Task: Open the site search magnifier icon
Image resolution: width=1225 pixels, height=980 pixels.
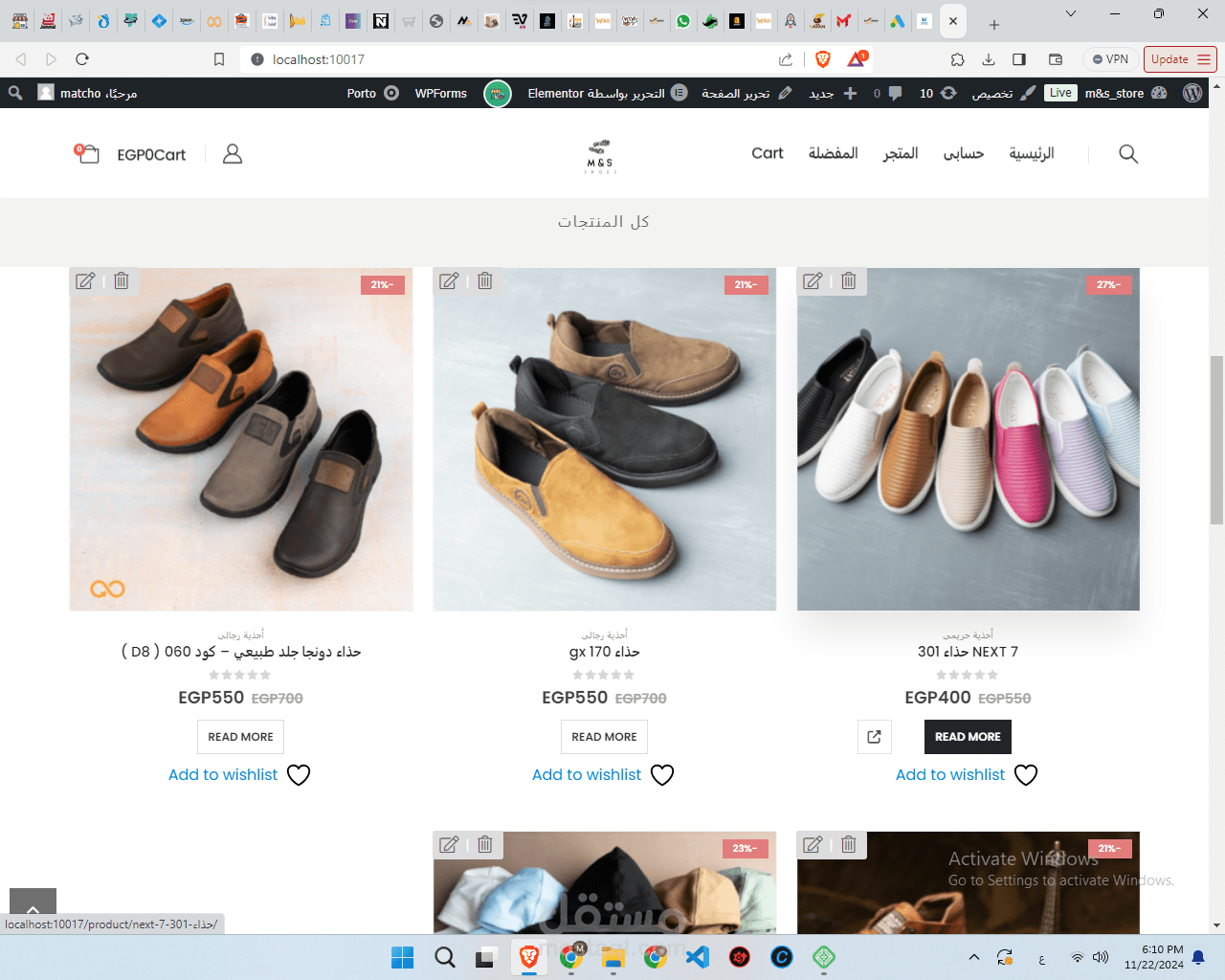Action: coord(1128,154)
